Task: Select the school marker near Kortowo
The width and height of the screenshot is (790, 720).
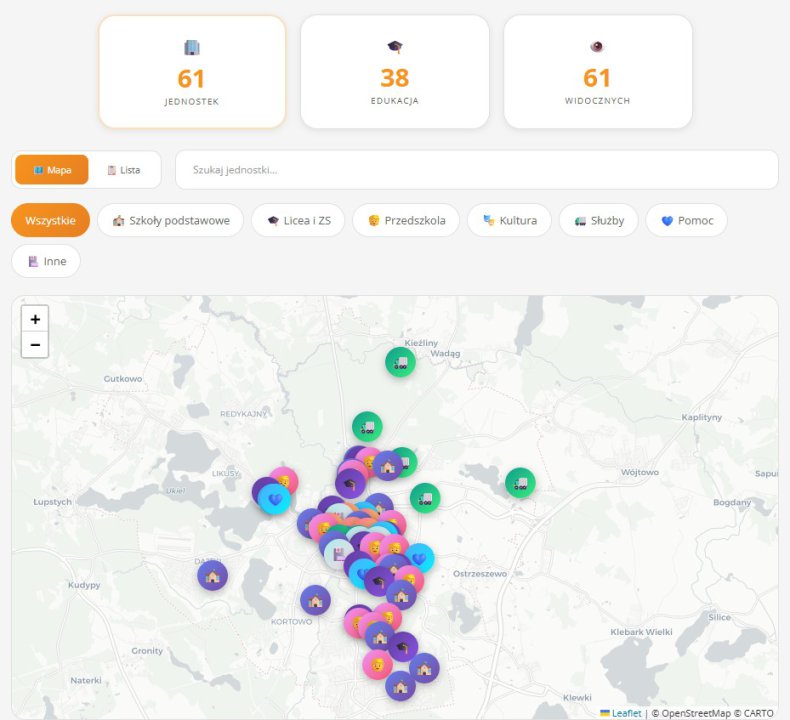Action: point(315,600)
